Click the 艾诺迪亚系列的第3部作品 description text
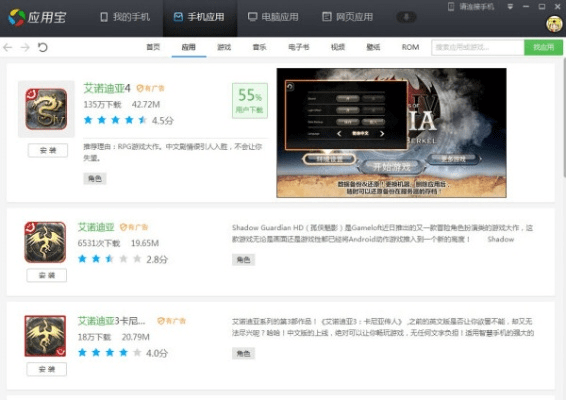 (x=383, y=327)
